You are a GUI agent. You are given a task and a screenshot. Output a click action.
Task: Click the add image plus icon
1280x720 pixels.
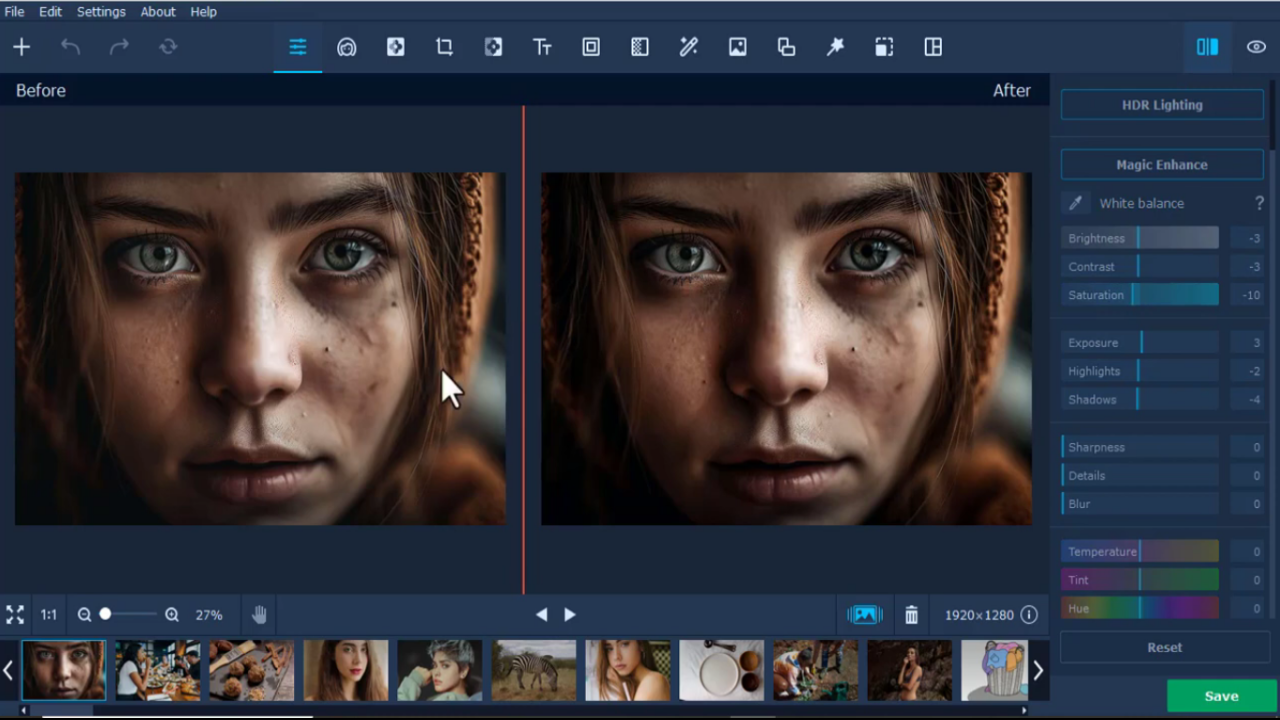click(21, 47)
